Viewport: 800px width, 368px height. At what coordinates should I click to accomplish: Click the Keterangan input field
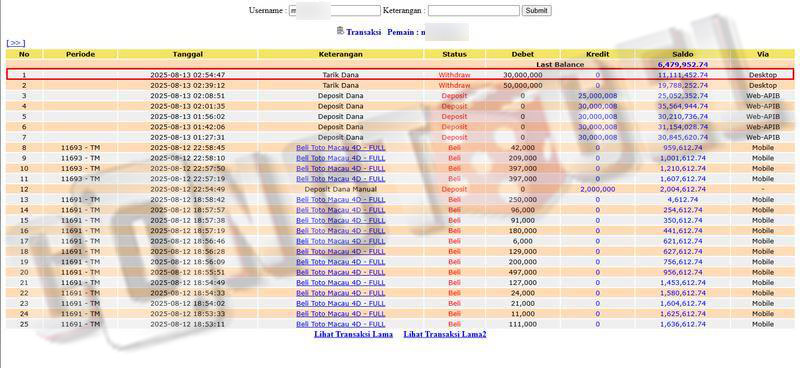point(473,11)
